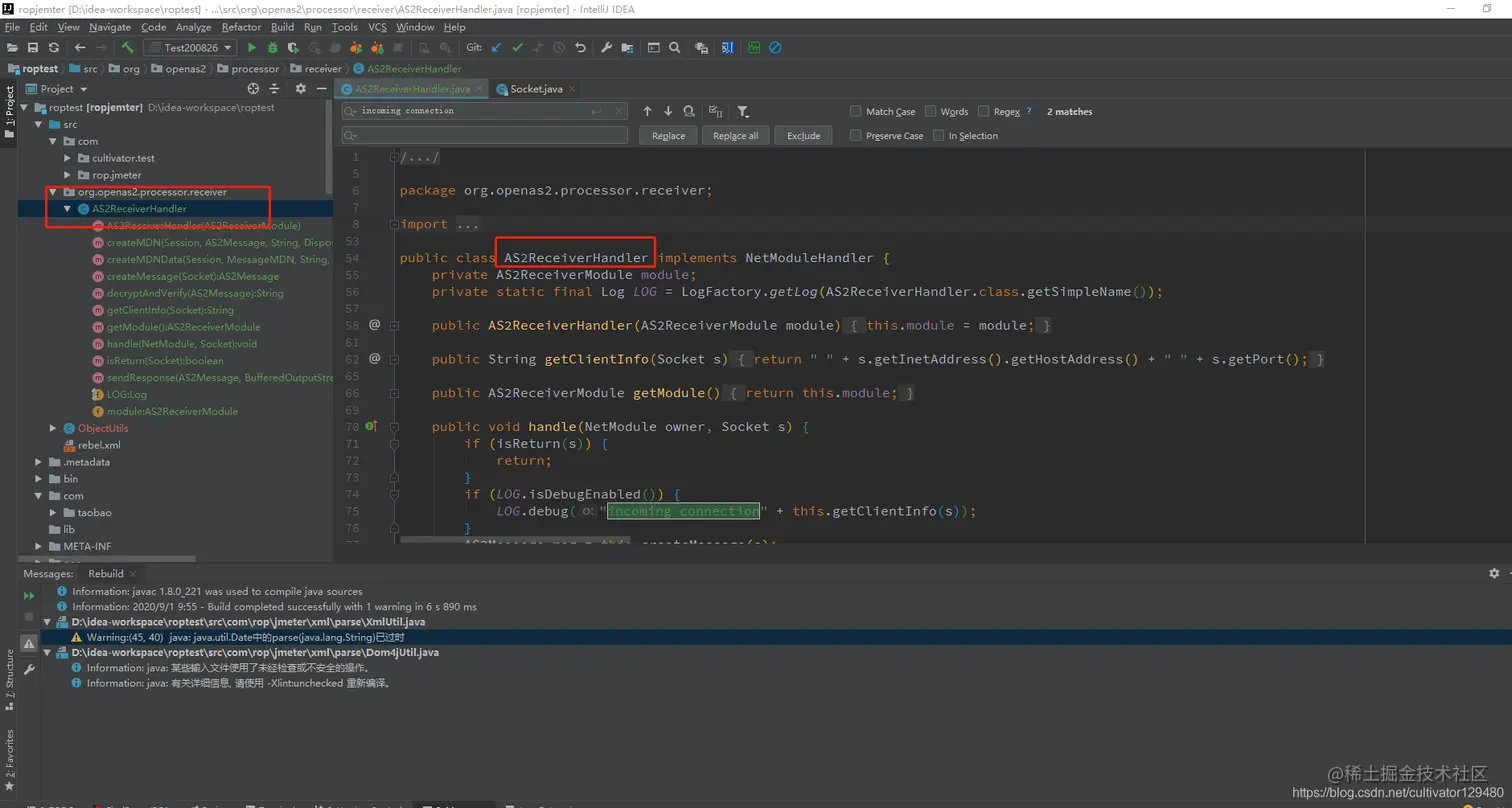Viewport: 1512px width, 808px height.
Task: Select the Rebuild tab in Messages panel
Action: pos(106,574)
